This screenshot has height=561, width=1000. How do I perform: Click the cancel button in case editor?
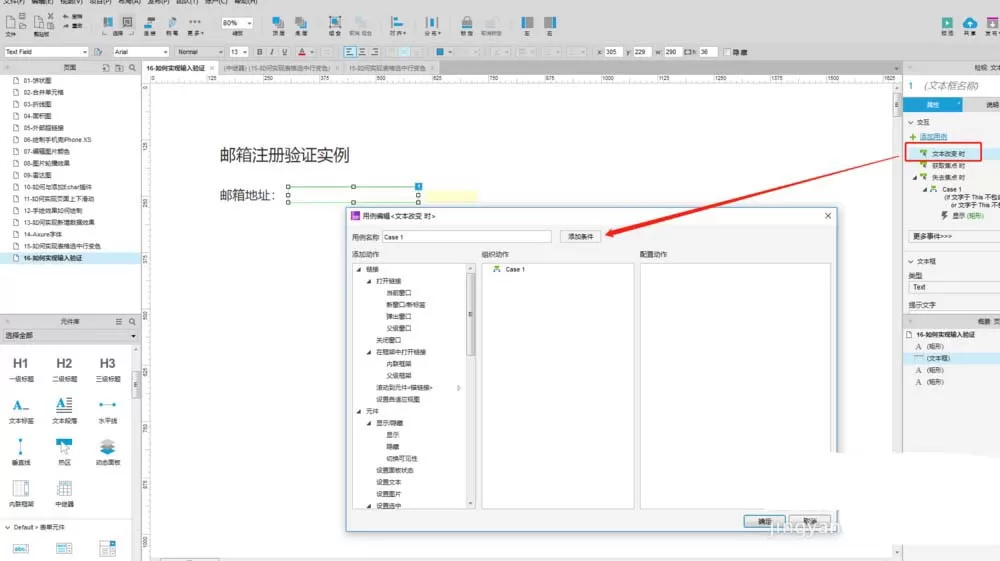(810, 521)
